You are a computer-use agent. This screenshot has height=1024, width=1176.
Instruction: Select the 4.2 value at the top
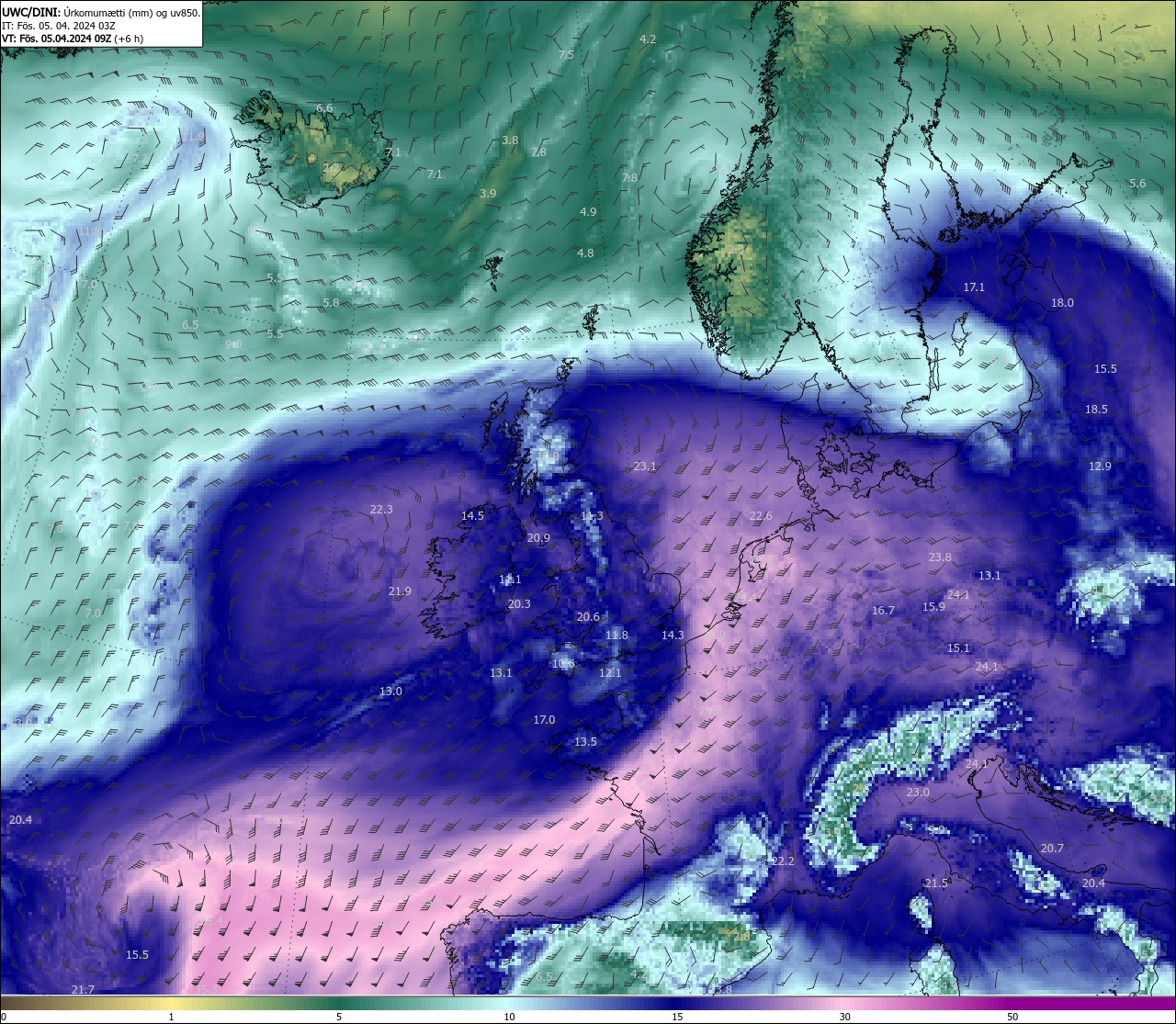(x=648, y=39)
